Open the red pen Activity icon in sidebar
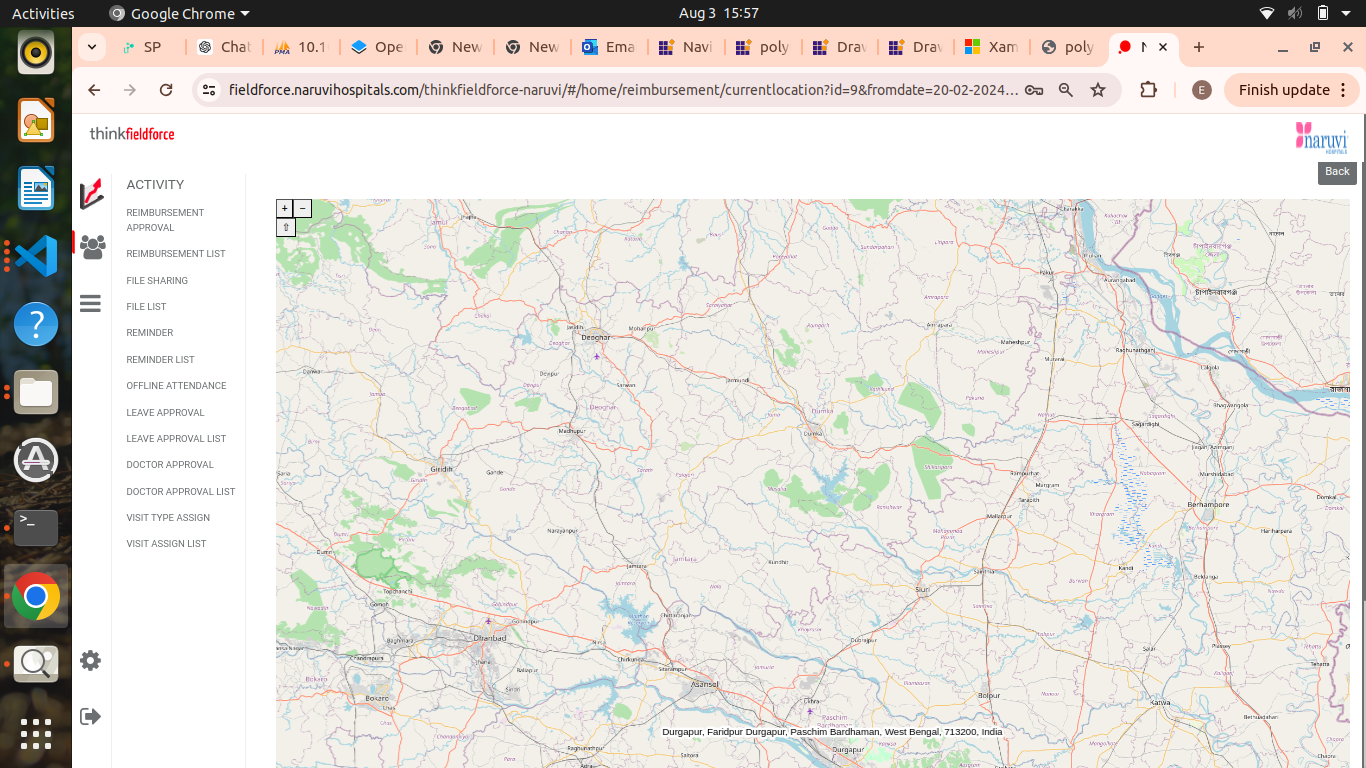This screenshot has width=1366, height=768. click(91, 196)
